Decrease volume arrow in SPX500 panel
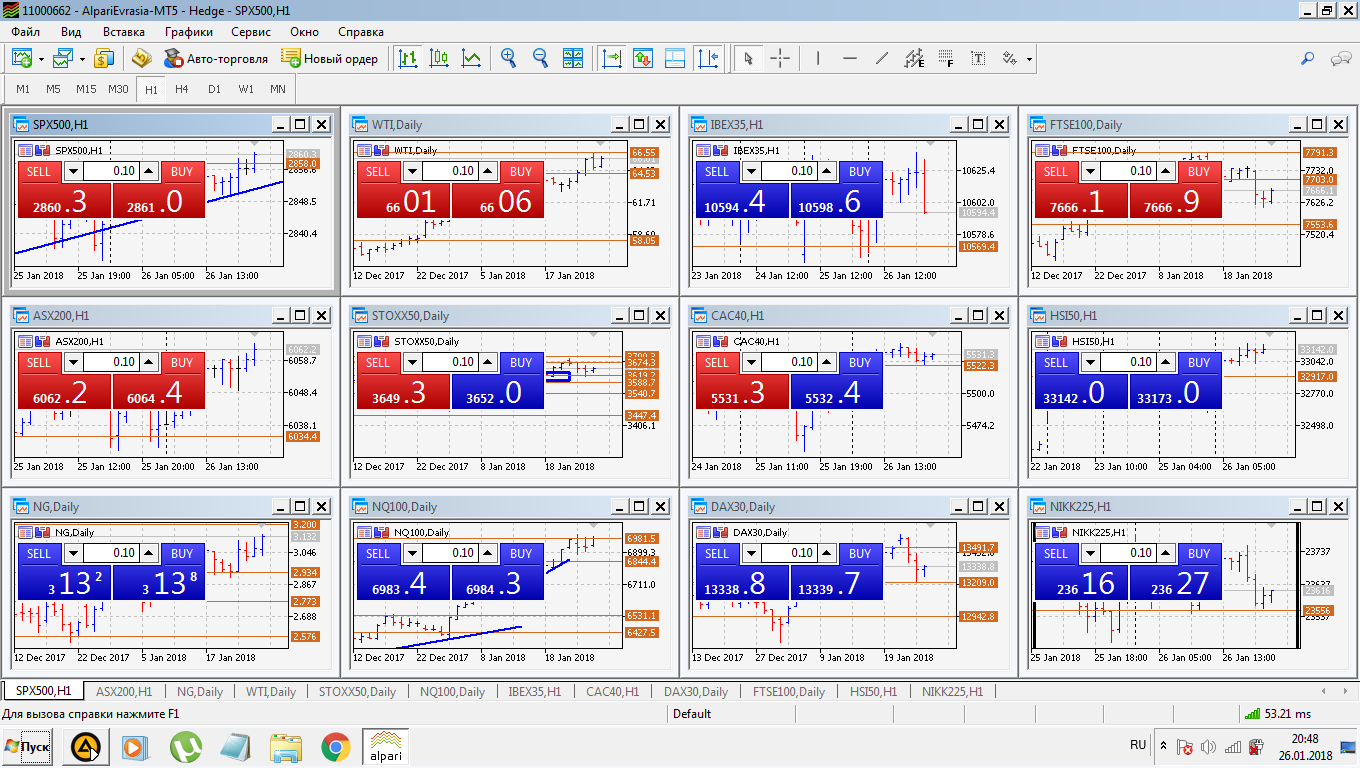 (x=73, y=171)
